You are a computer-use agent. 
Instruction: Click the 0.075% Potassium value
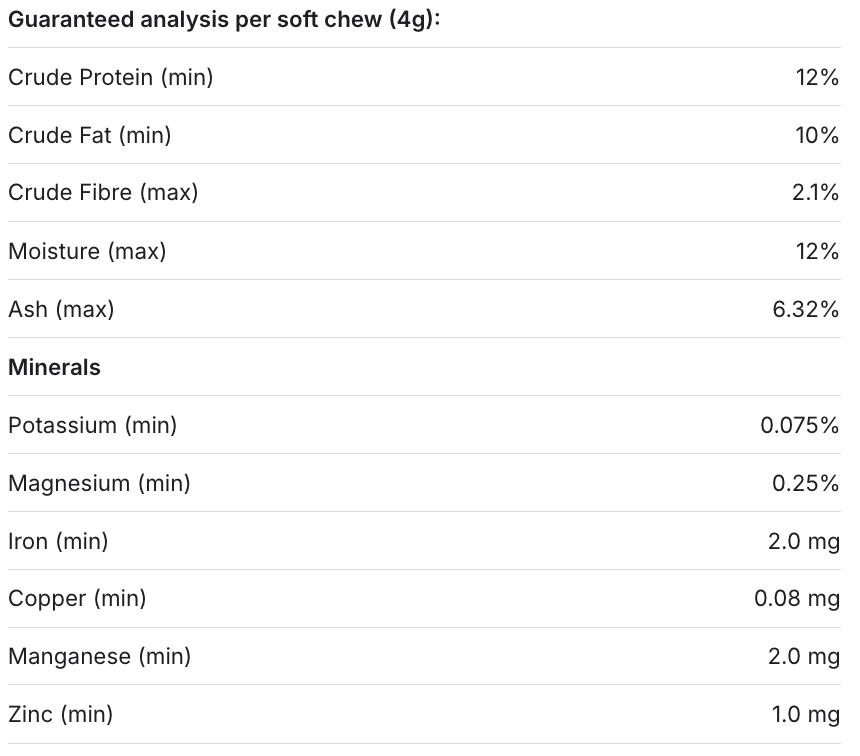[x=799, y=425]
